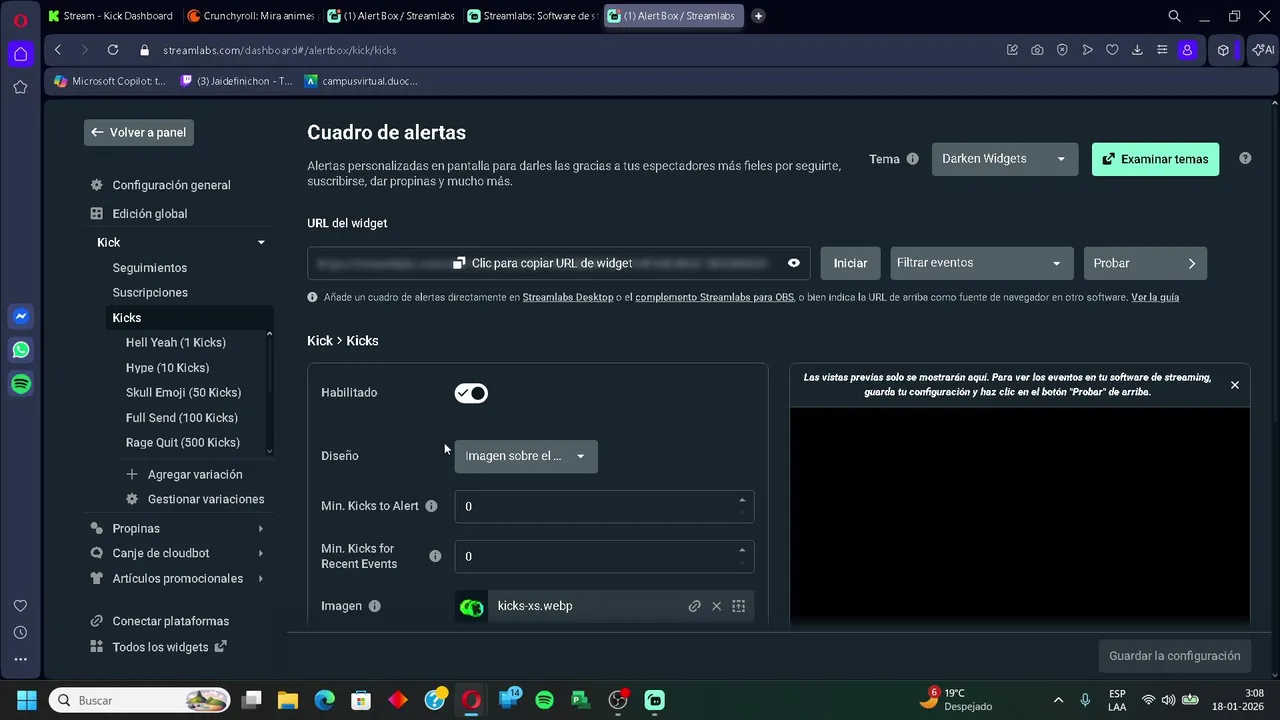Open Gestionar variaciones
Viewport: 1280px width, 720px height.
tap(195, 499)
